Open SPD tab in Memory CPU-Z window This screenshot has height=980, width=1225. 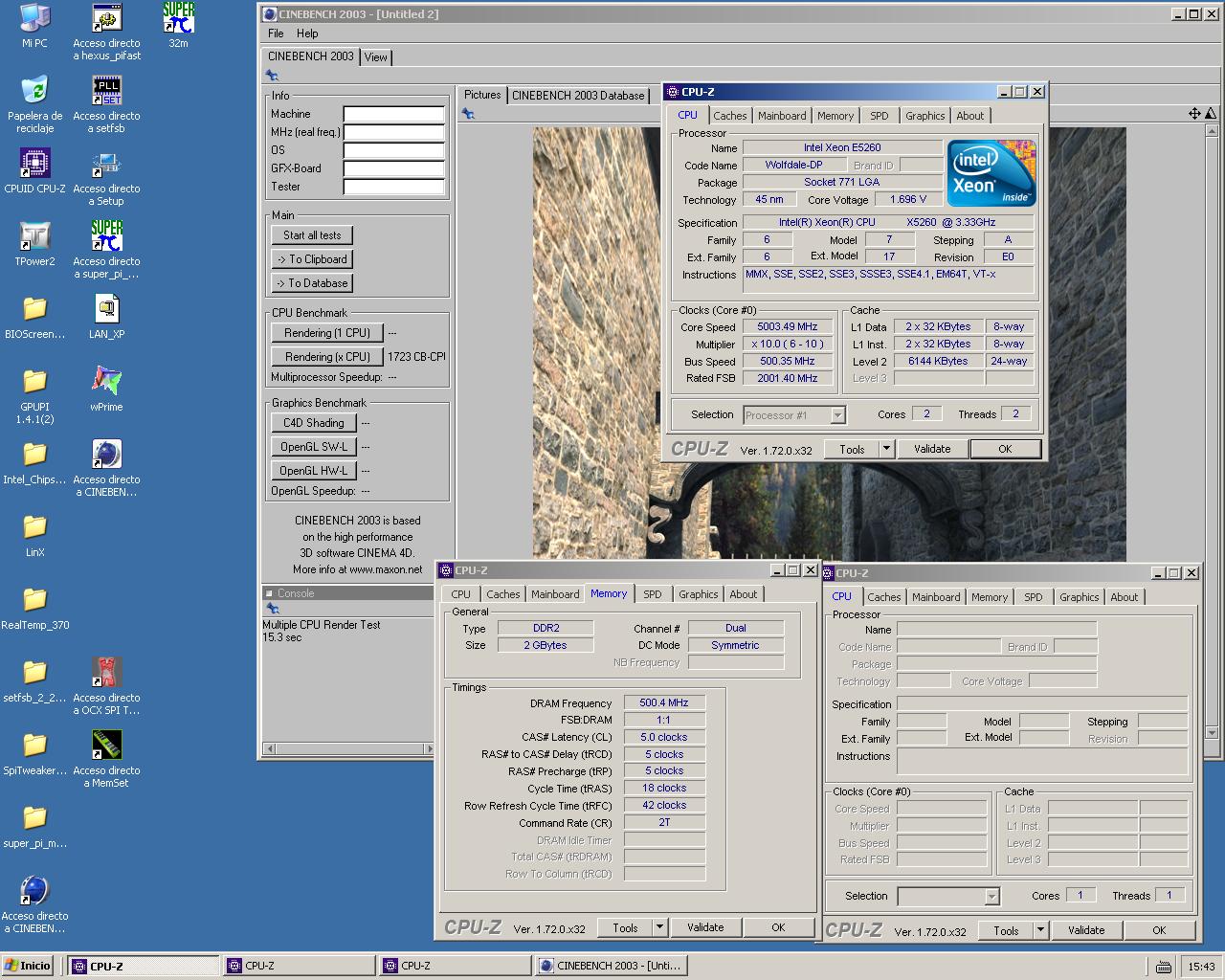tap(652, 594)
